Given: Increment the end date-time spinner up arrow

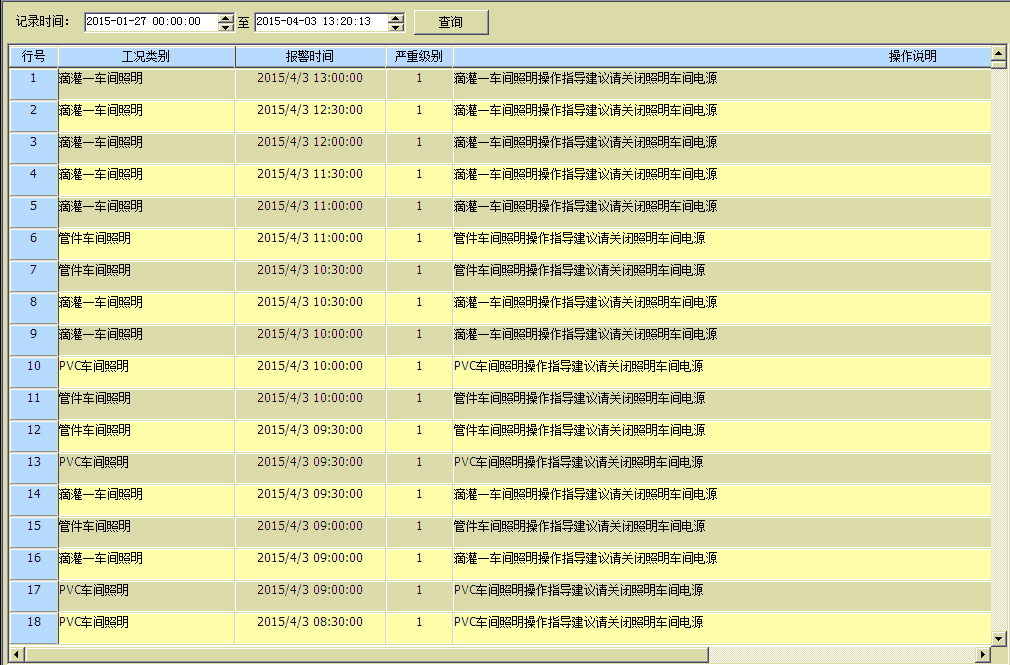Looking at the screenshot, I should tap(396, 18).
